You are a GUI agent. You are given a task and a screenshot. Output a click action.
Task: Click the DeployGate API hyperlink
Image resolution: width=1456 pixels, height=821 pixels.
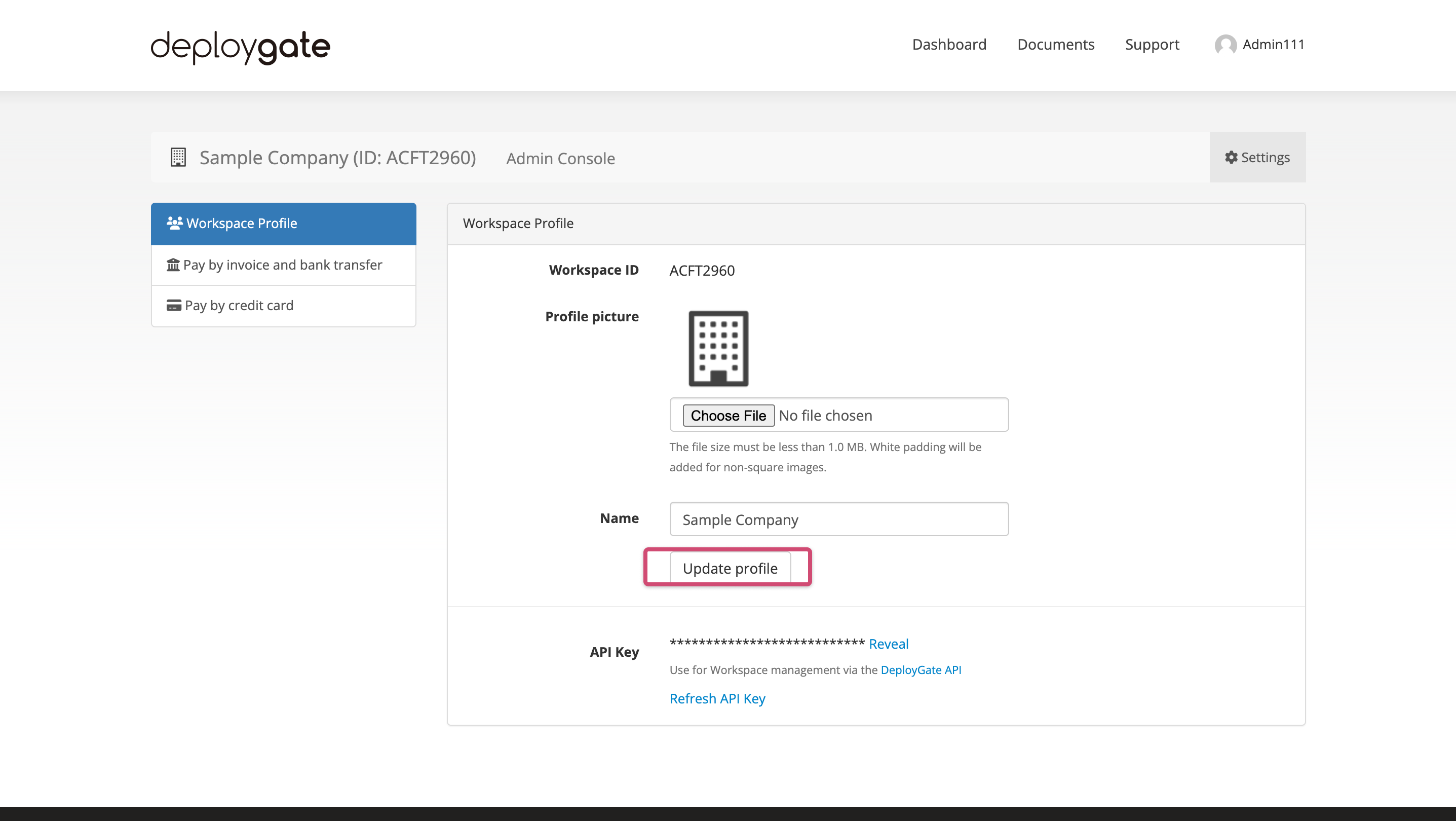pyautogui.click(x=921, y=670)
